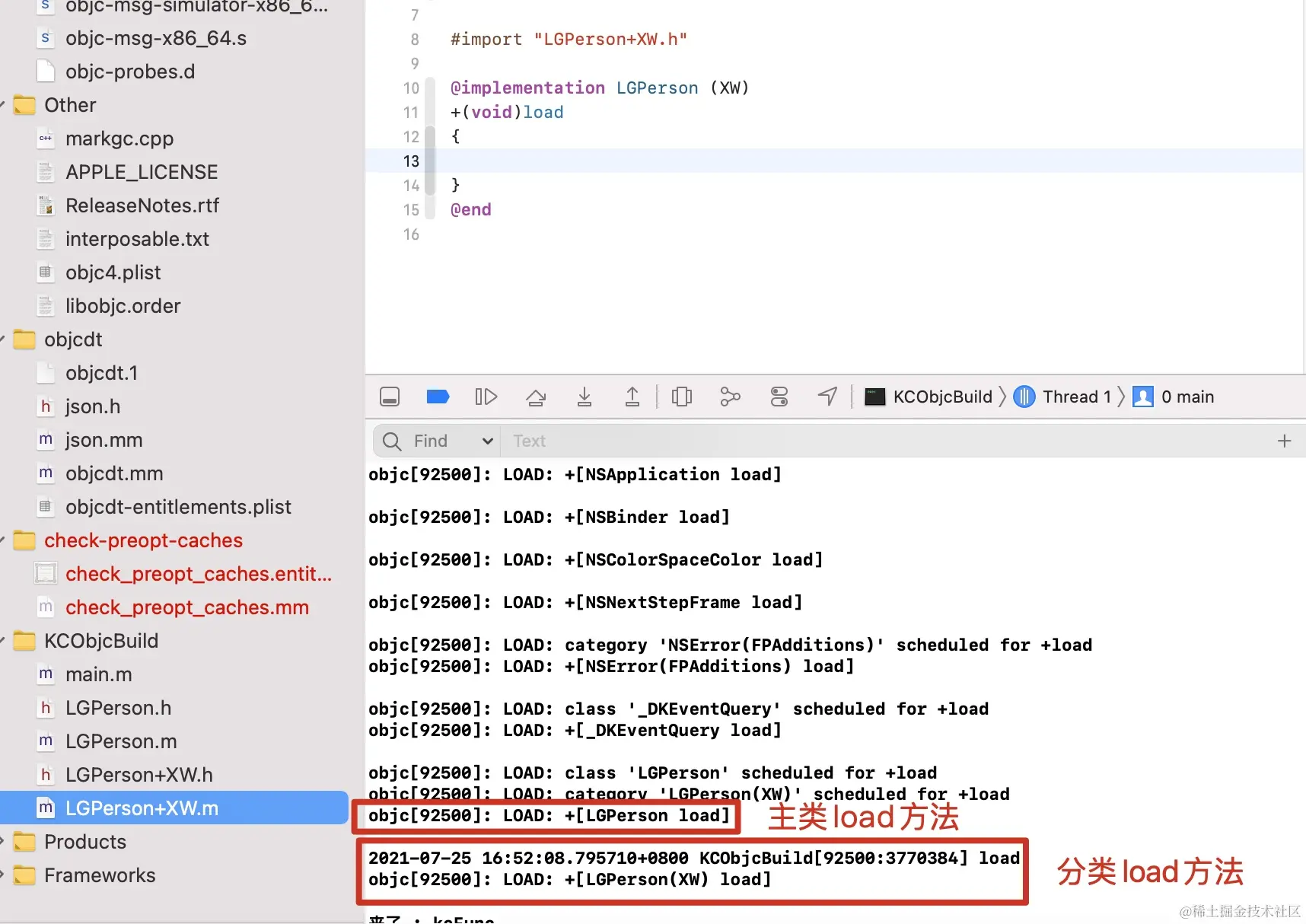Click the Step Over icon
Viewport: 1306px width, 924px height.
536,397
